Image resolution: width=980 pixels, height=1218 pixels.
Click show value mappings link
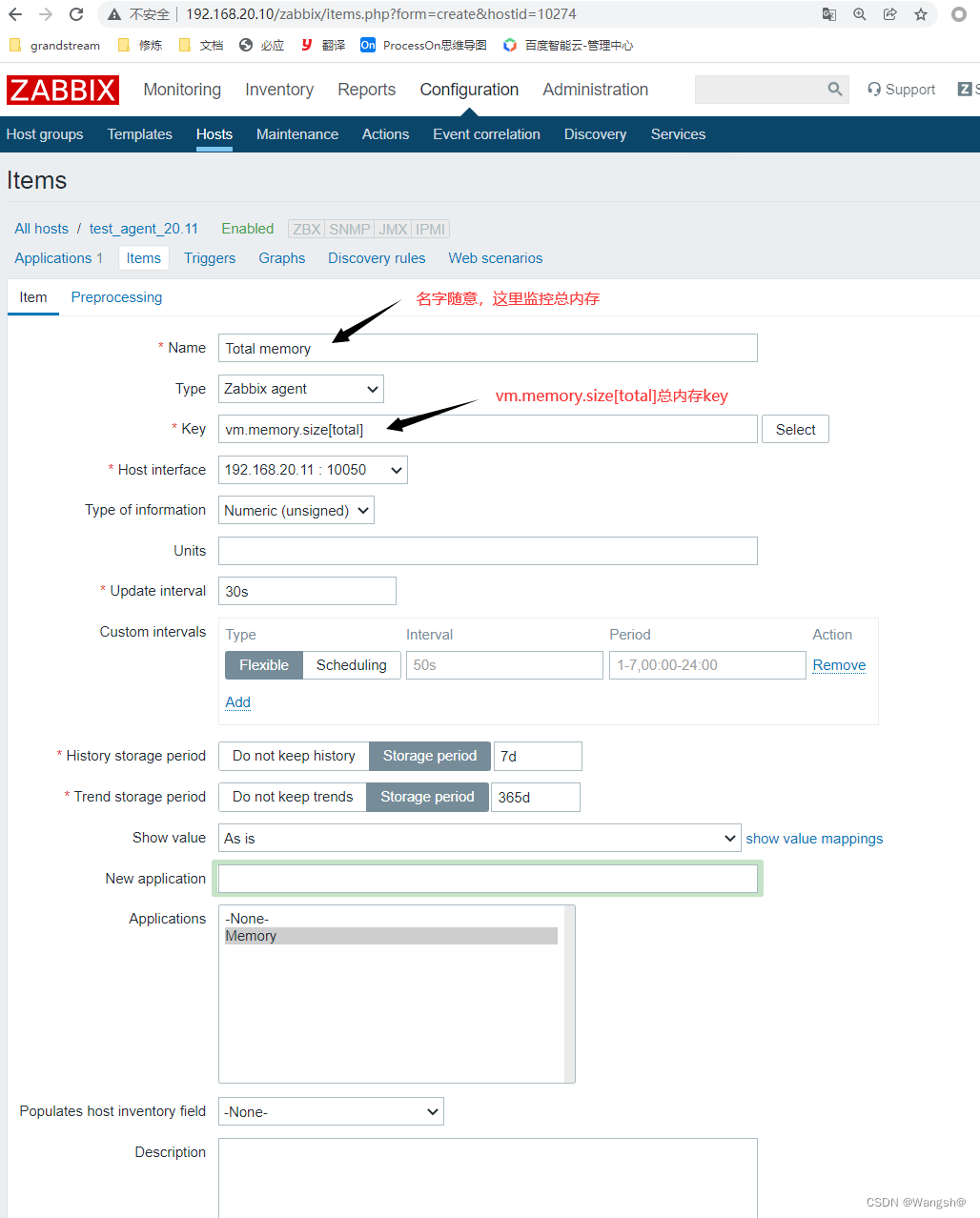coord(814,839)
